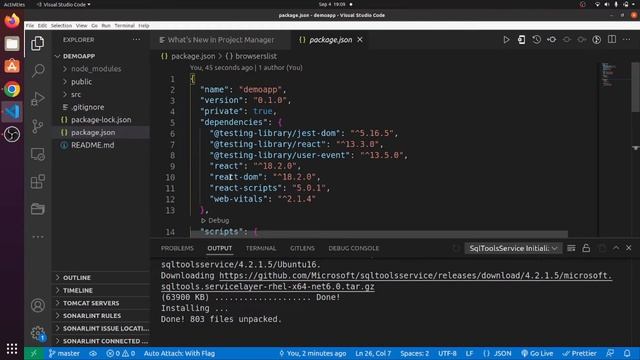Viewport: 640px width, 360px height.
Task: Open file history clock icon
Action: tap(536, 40)
